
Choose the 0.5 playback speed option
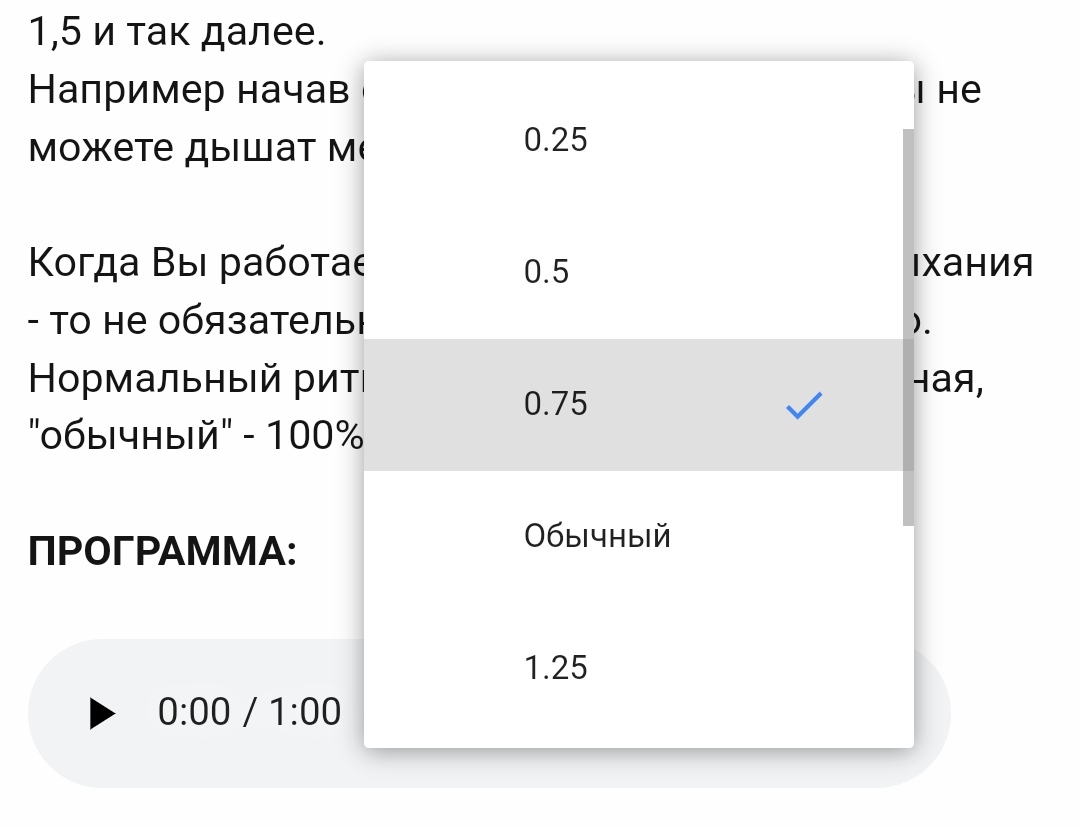click(x=547, y=272)
